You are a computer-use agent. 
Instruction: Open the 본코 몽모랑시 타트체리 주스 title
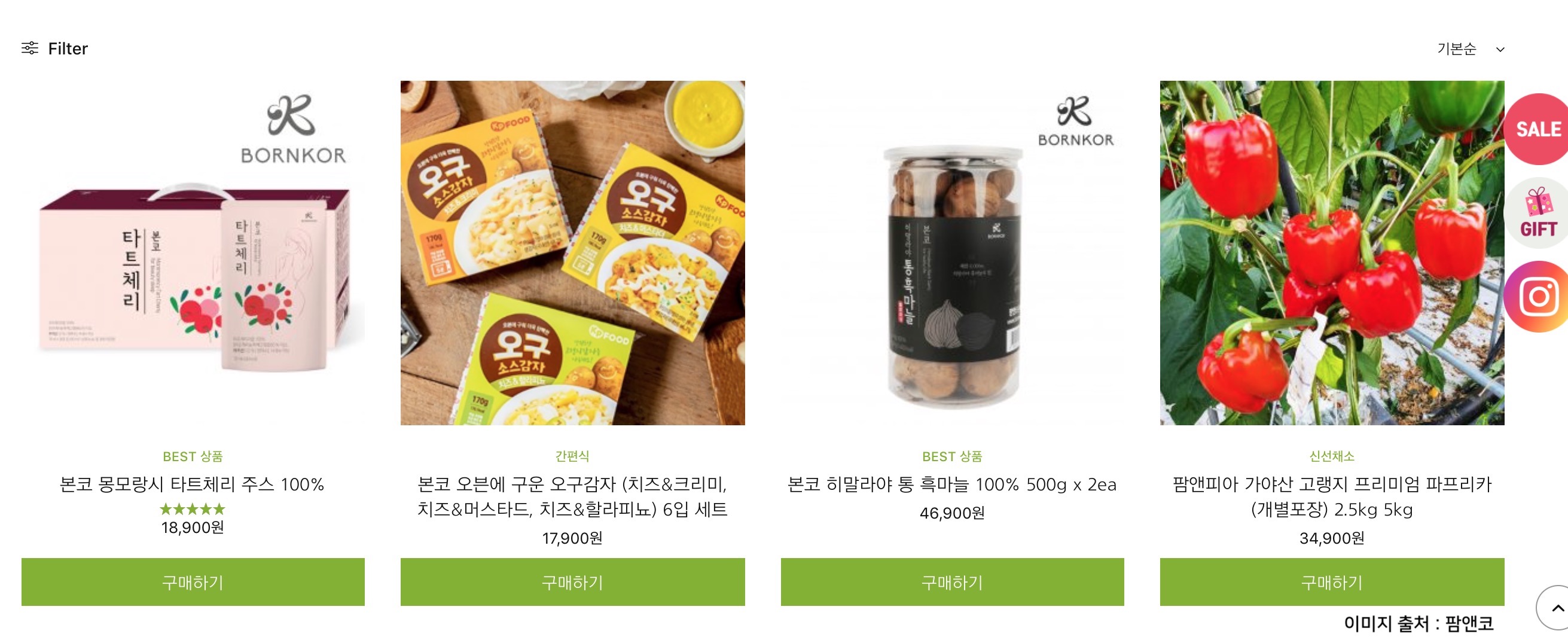(193, 484)
